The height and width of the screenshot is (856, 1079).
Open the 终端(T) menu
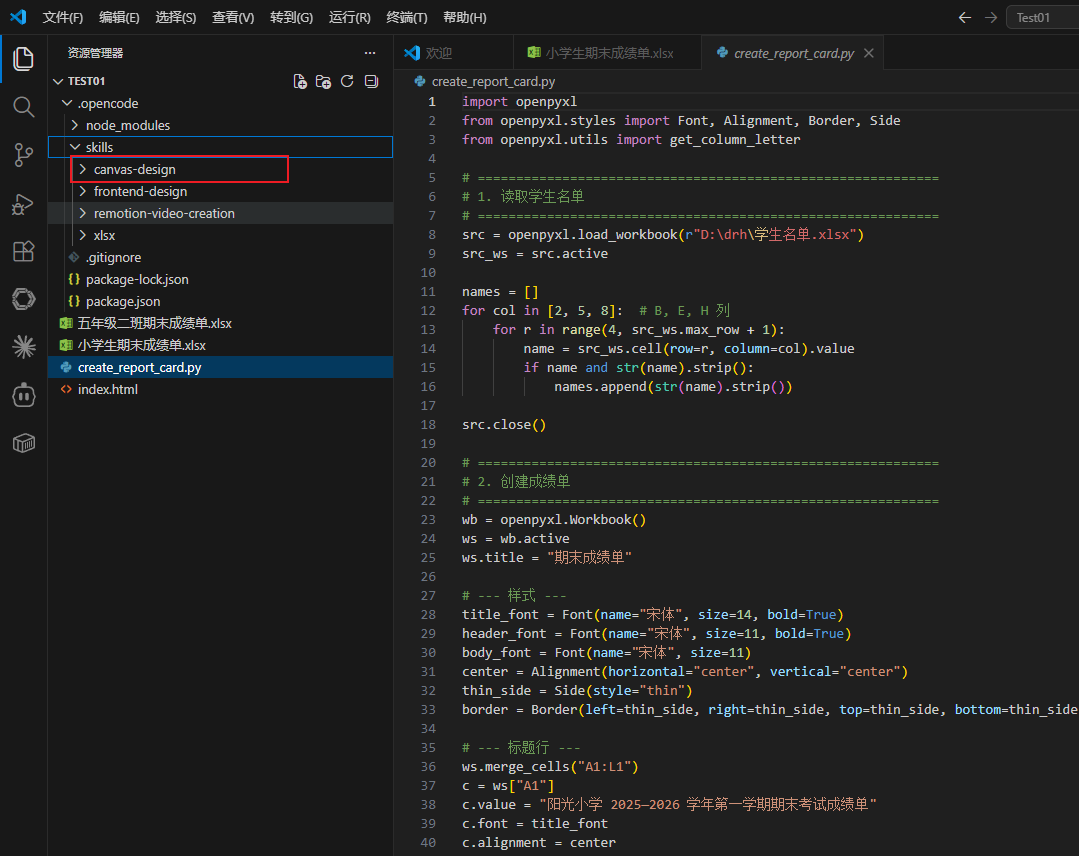pos(407,17)
